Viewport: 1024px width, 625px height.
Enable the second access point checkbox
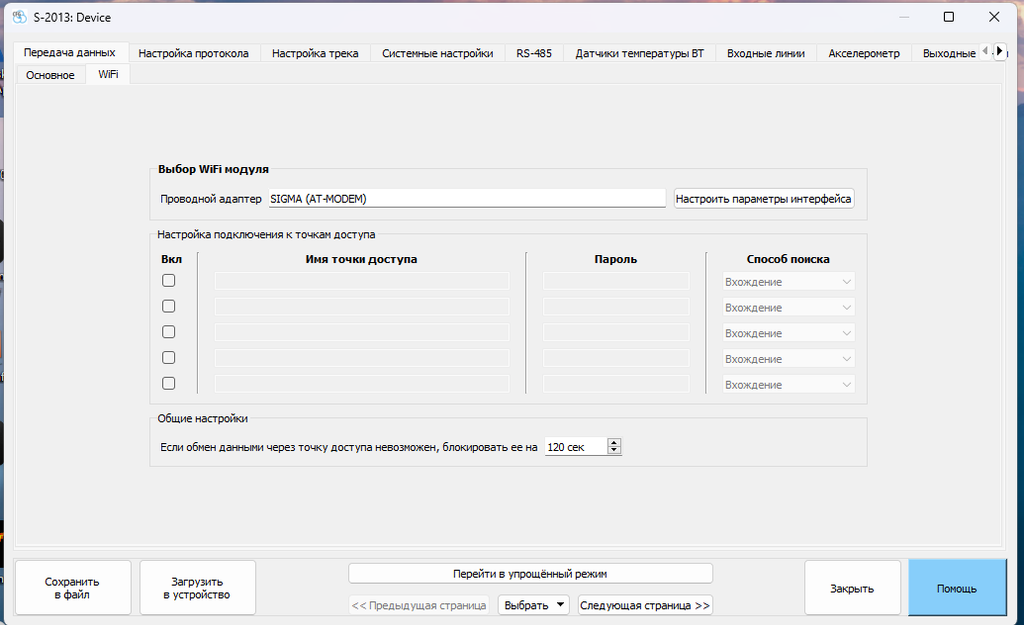point(168,306)
